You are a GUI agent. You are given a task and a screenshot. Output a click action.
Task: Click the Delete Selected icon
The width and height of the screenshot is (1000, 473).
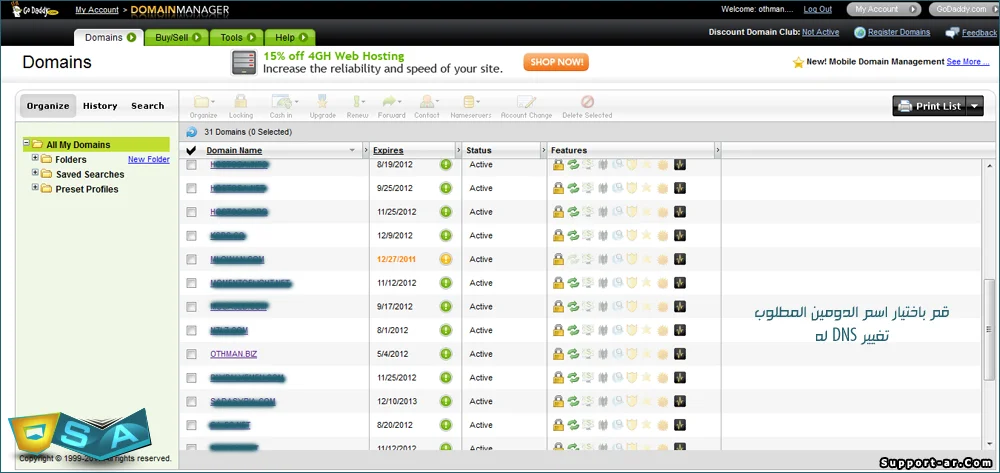587,102
